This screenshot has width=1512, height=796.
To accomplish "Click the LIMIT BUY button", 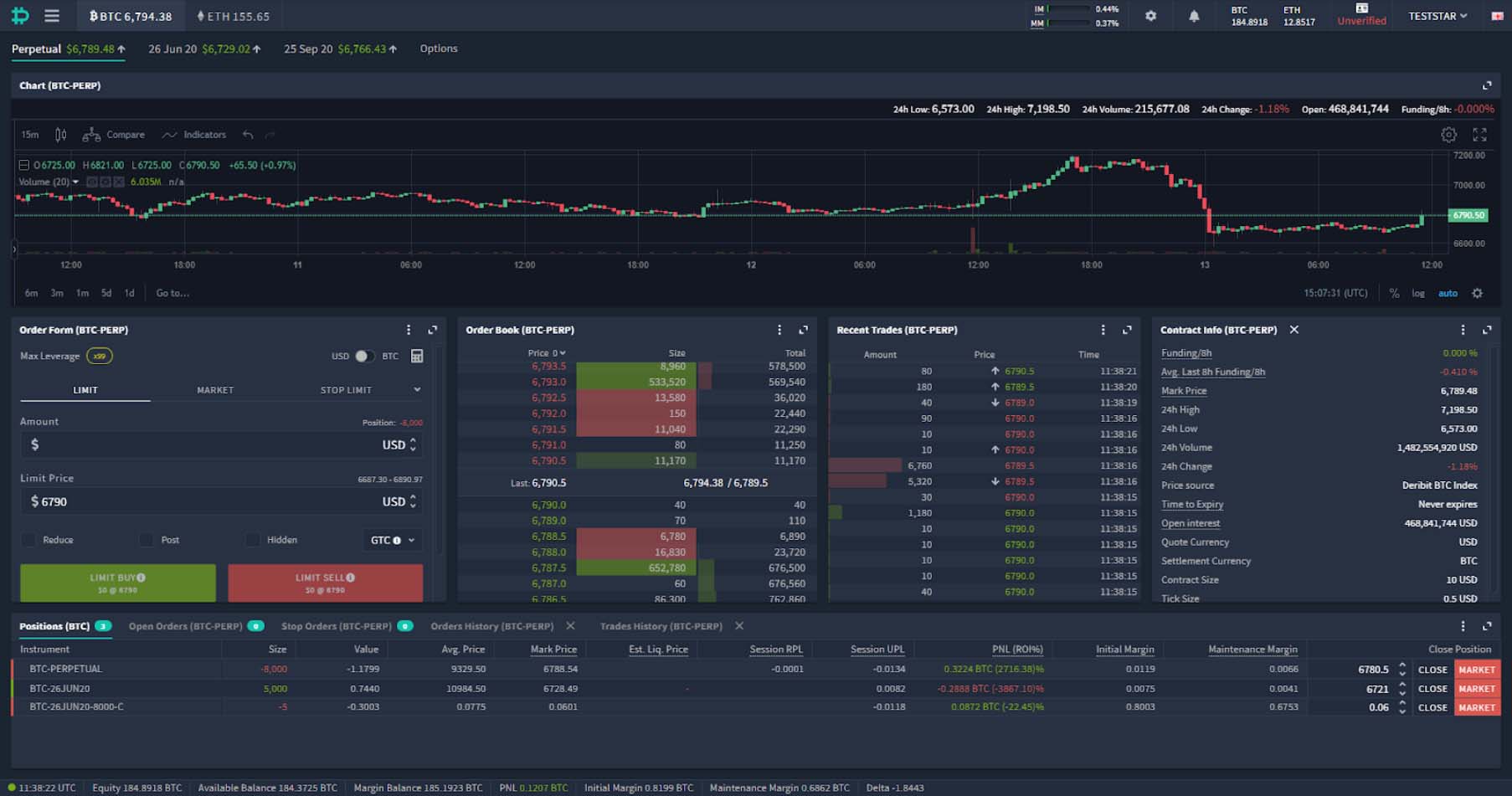I will pyautogui.click(x=118, y=583).
